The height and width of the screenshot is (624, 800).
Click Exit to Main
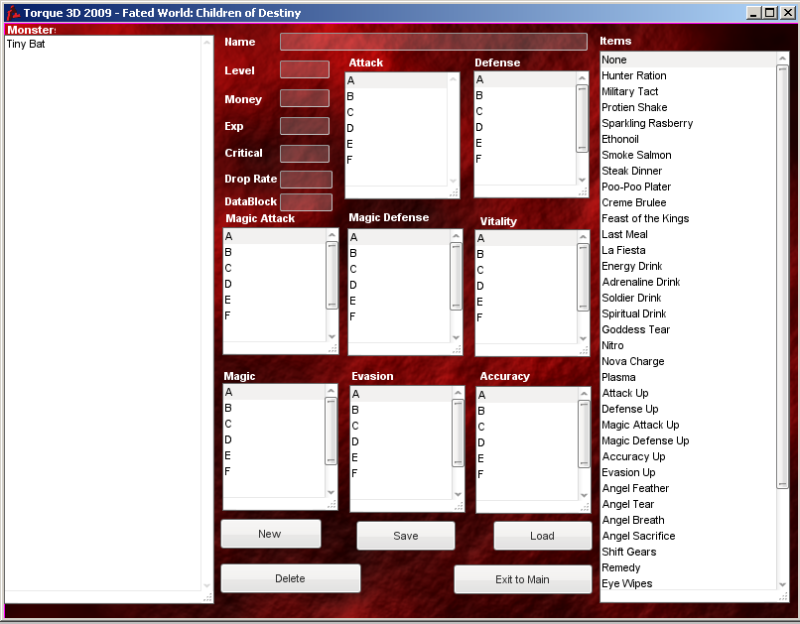[522, 579]
